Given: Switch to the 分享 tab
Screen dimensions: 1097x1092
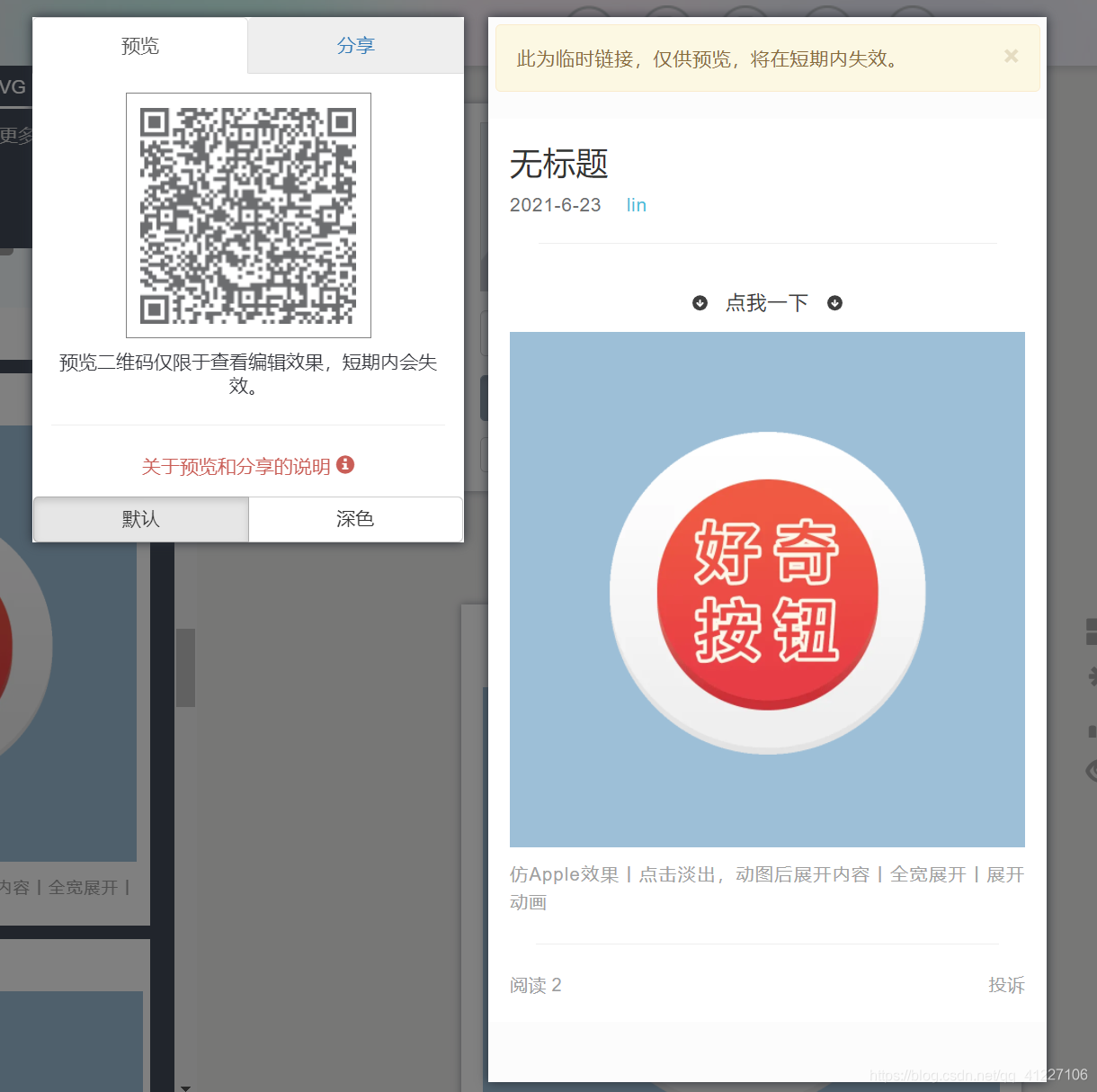Looking at the screenshot, I should [x=356, y=46].
